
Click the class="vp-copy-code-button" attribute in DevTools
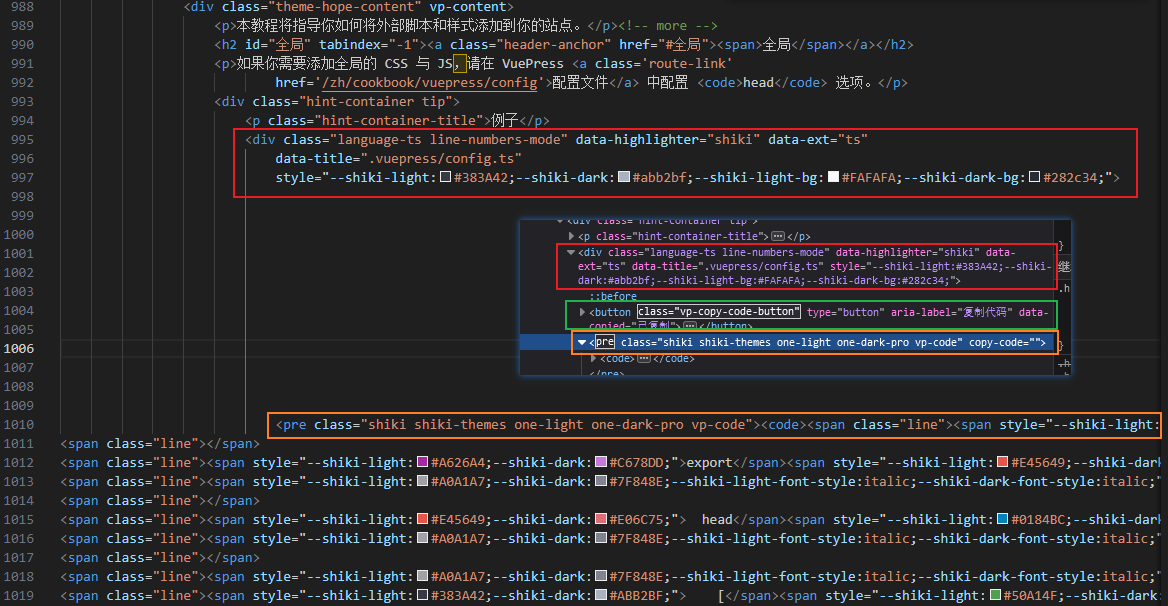[719, 312]
